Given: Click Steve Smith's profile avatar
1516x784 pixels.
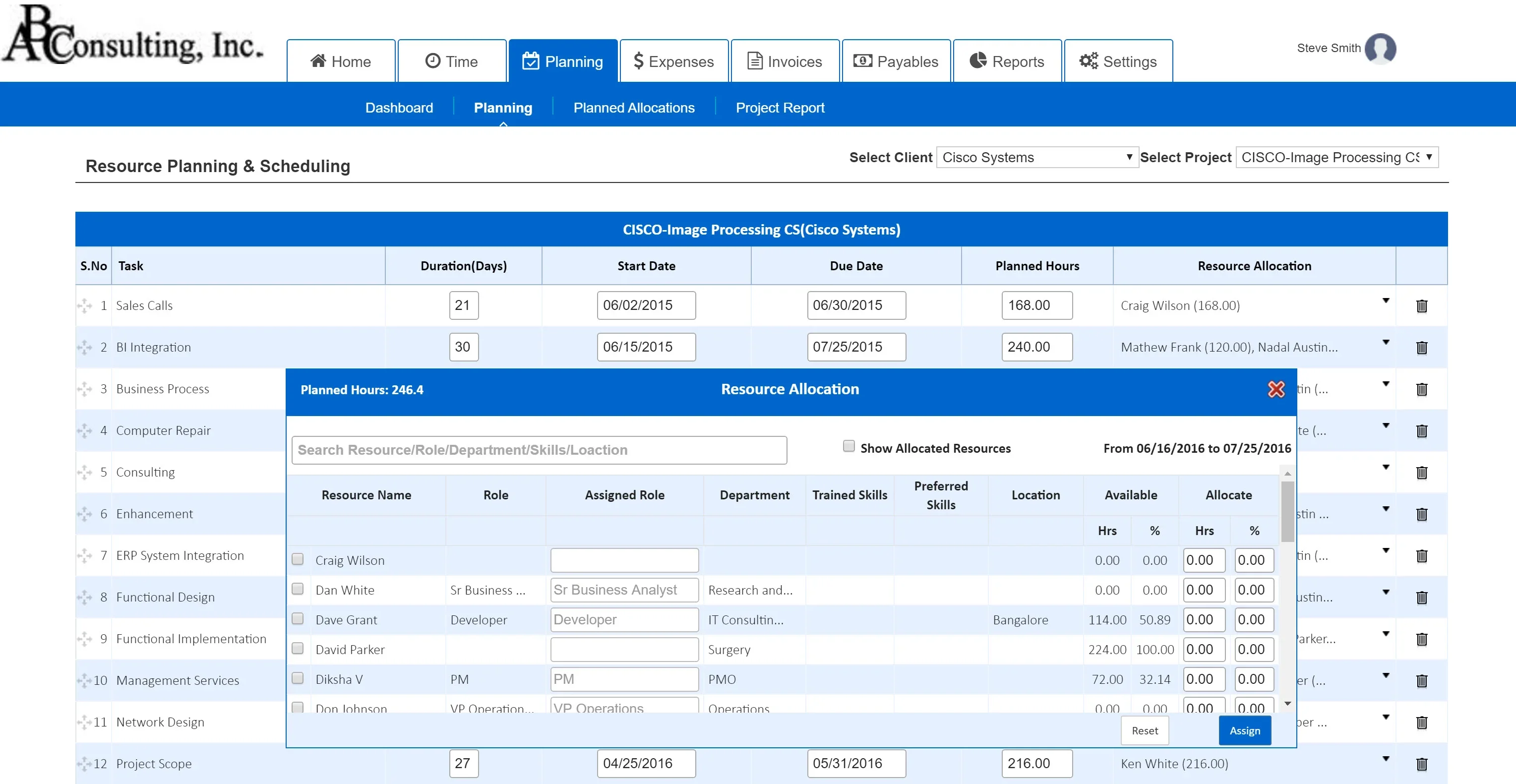Looking at the screenshot, I should point(1380,48).
